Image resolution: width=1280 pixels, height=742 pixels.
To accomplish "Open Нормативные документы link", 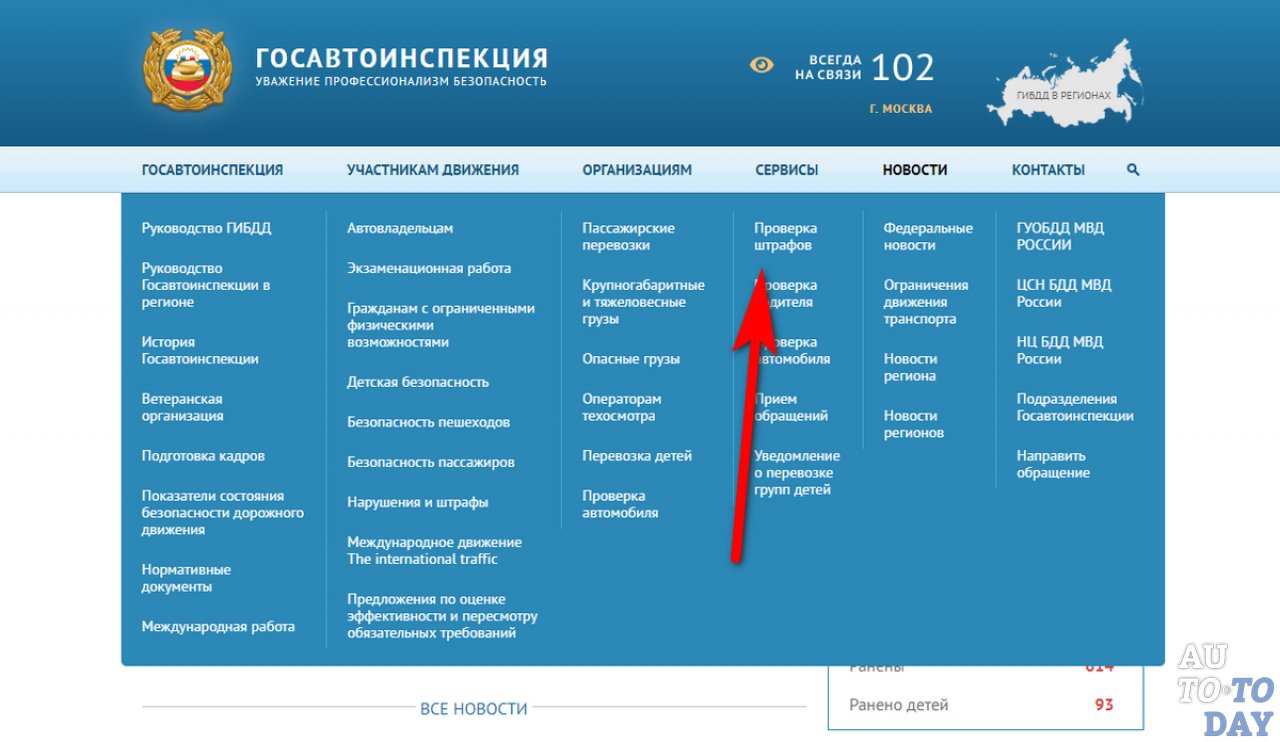I will click(186, 578).
